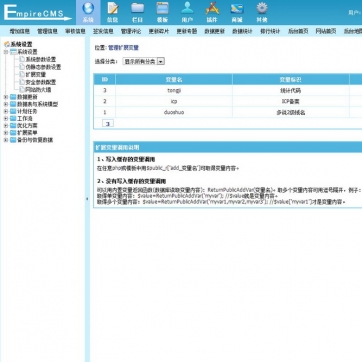Click the 管理扩展变量 breadcrumb link
362x362 pixels.
pyautogui.click(x=123, y=48)
